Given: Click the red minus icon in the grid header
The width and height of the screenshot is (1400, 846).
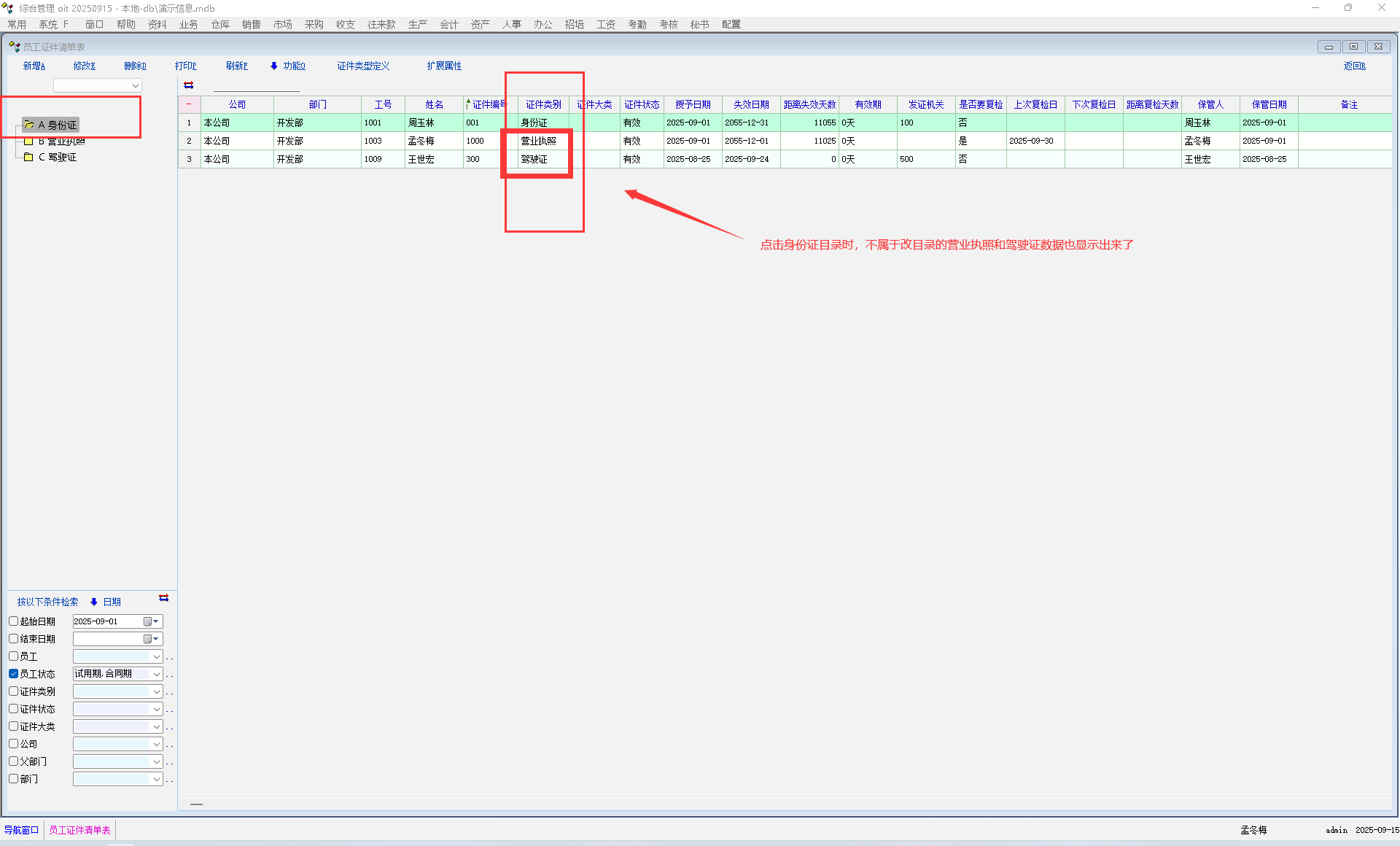Looking at the screenshot, I should pos(189,104).
